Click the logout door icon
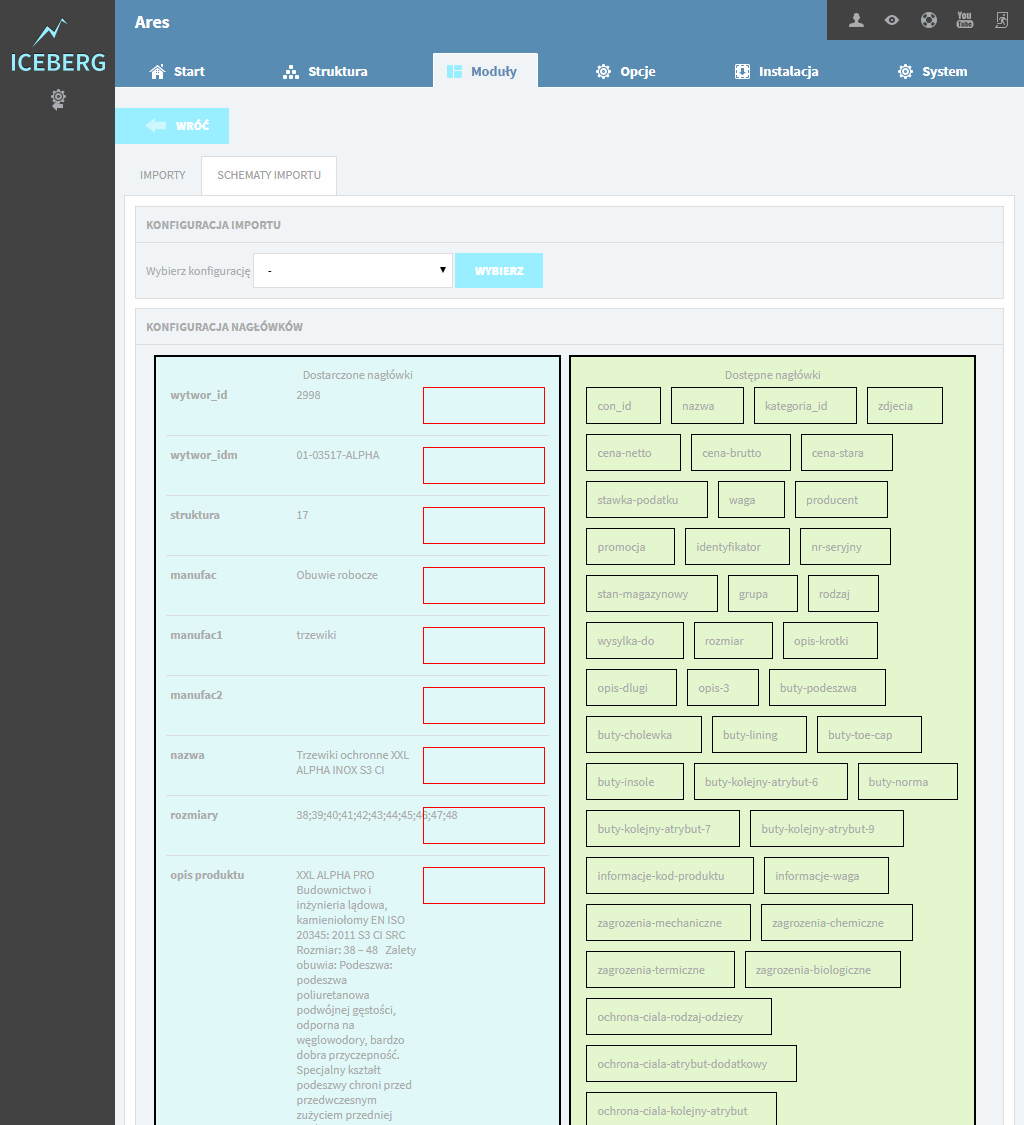Image resolution: width=1024 pixels, height=1125 pixels. click(1002, 20)
